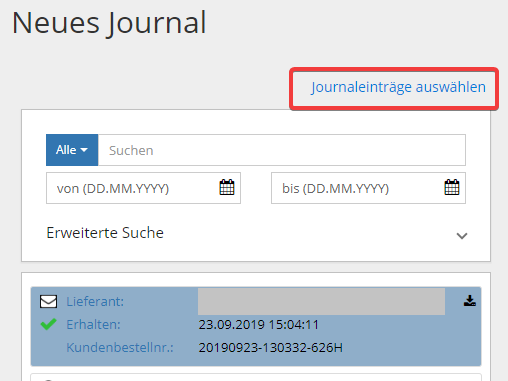Image resolution: width=508 pixels, height=381 pixels.
Task: Click the greyed-out supplier name box
Action: click(x=321, y=302)
